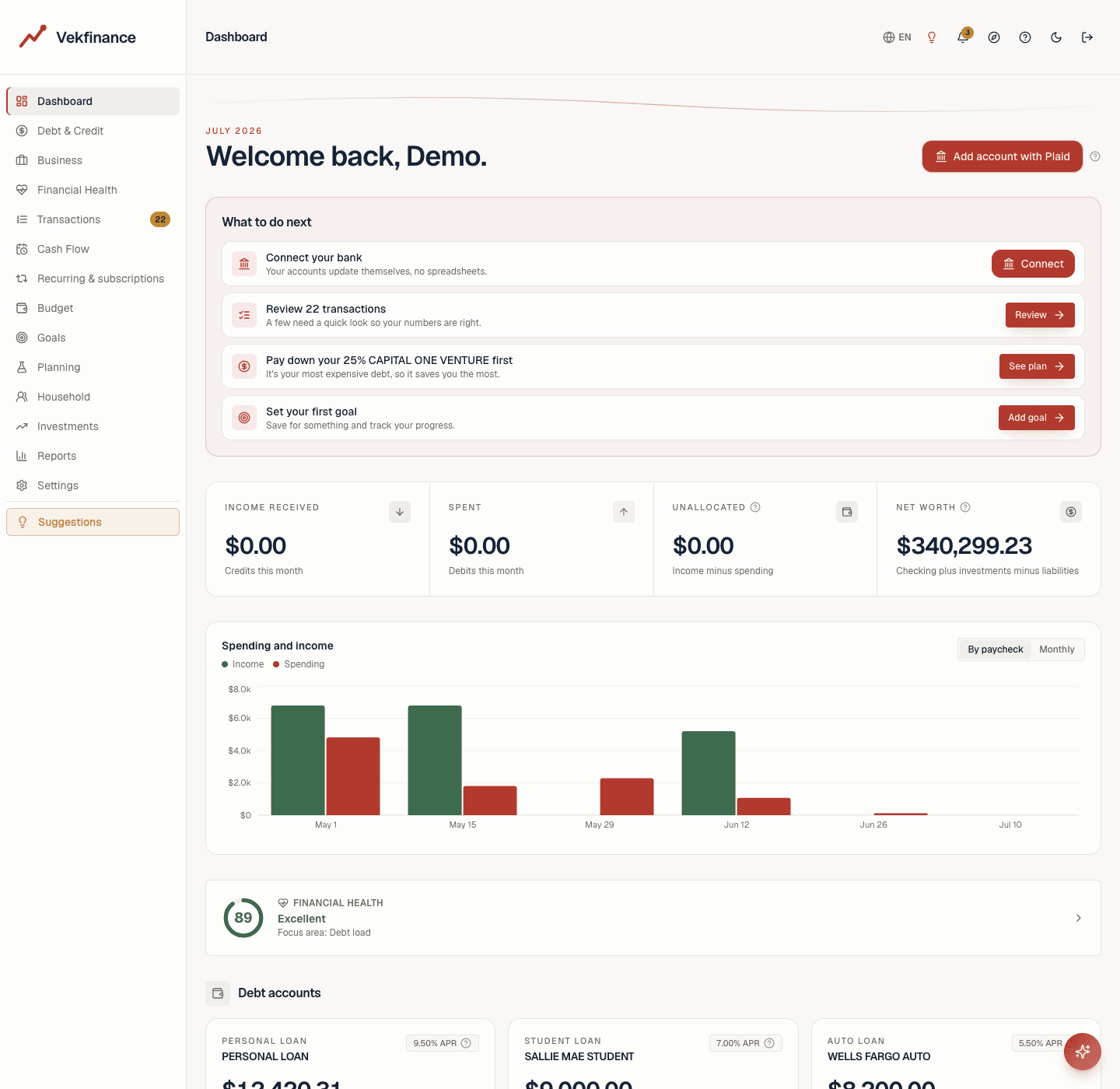Switch chart to By paycheck
1120x1089 pixels.
coord(996,650)
